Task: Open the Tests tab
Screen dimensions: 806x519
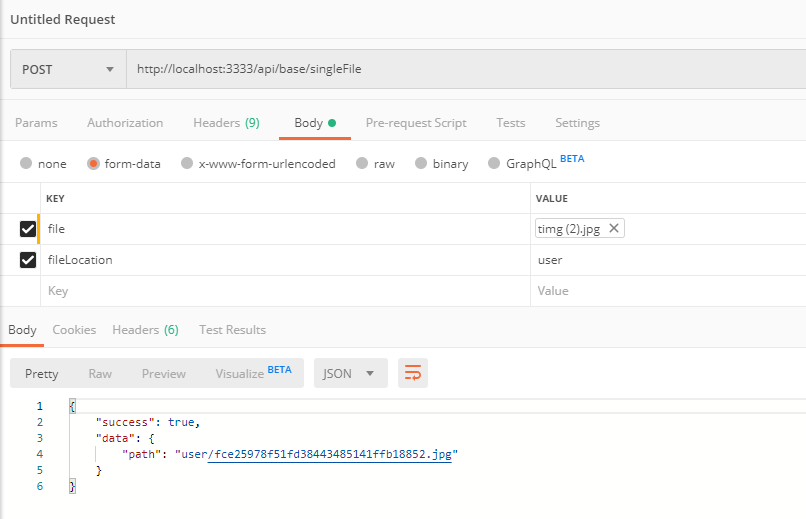Action: tap(510, 123)
